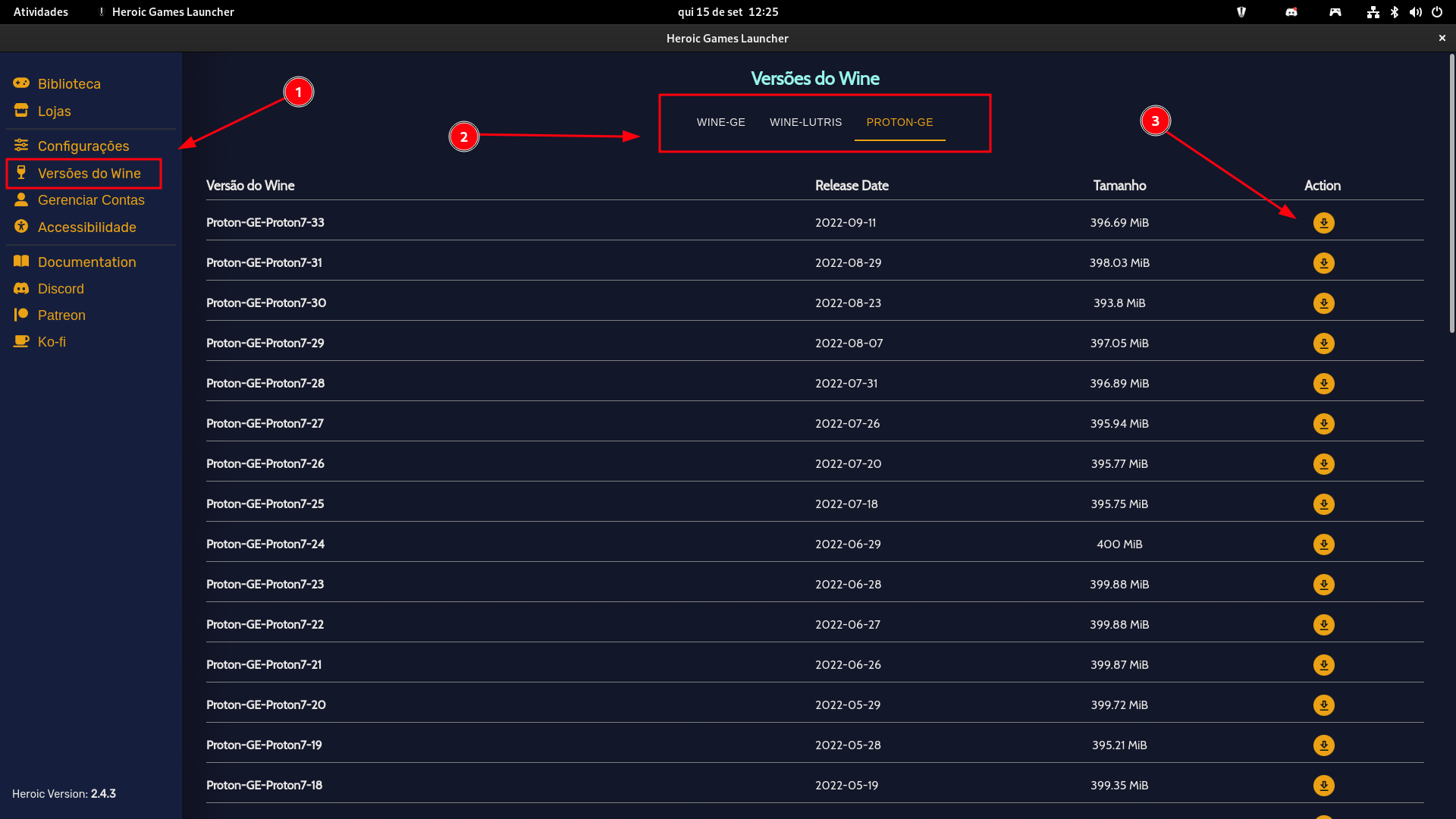The image size is (1456, 819).
Task: Click the Accessibilidade accessibility icon
Action: [20, 227]
